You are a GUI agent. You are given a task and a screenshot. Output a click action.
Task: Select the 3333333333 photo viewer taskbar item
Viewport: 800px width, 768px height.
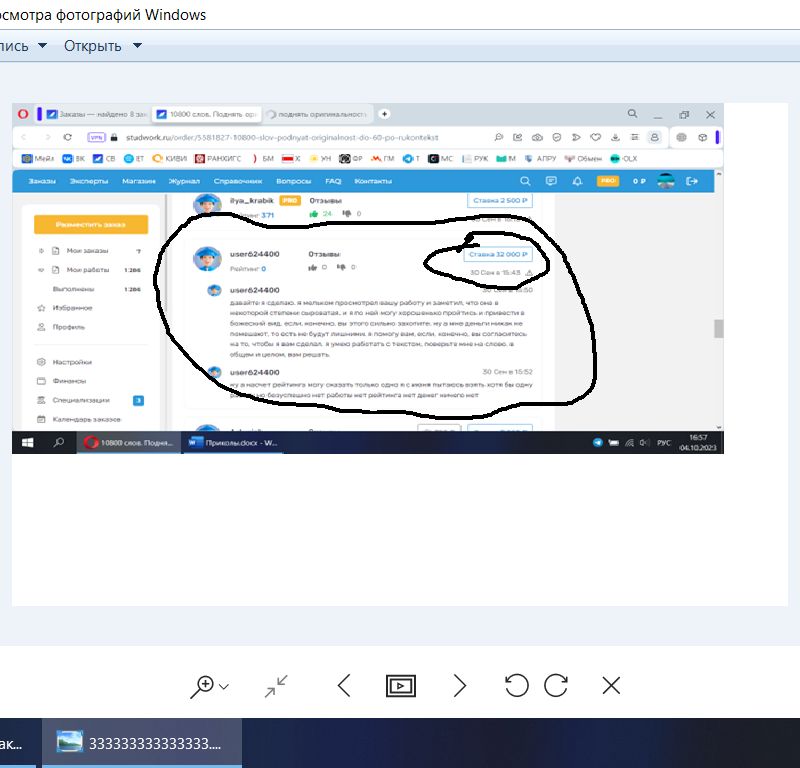[142, 744]
